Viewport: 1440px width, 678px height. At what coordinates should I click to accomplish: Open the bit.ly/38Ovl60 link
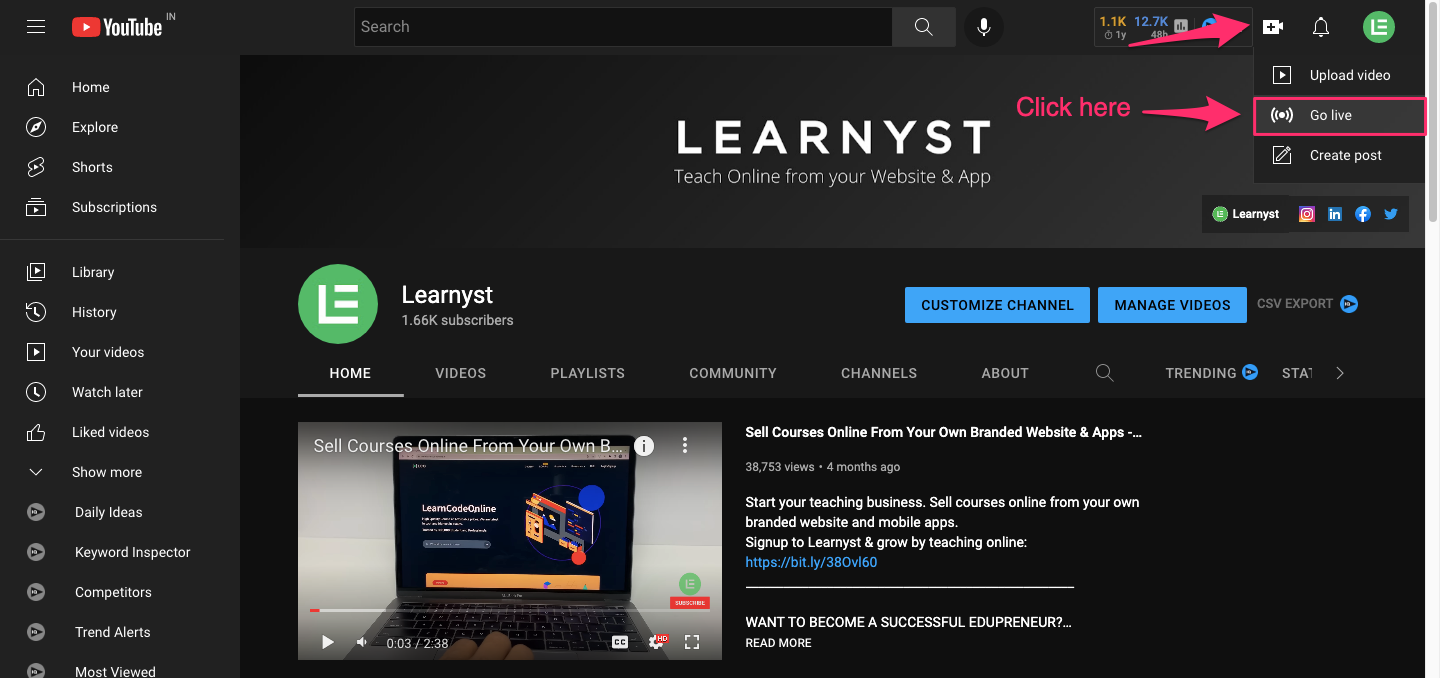[x=811, y=562]
